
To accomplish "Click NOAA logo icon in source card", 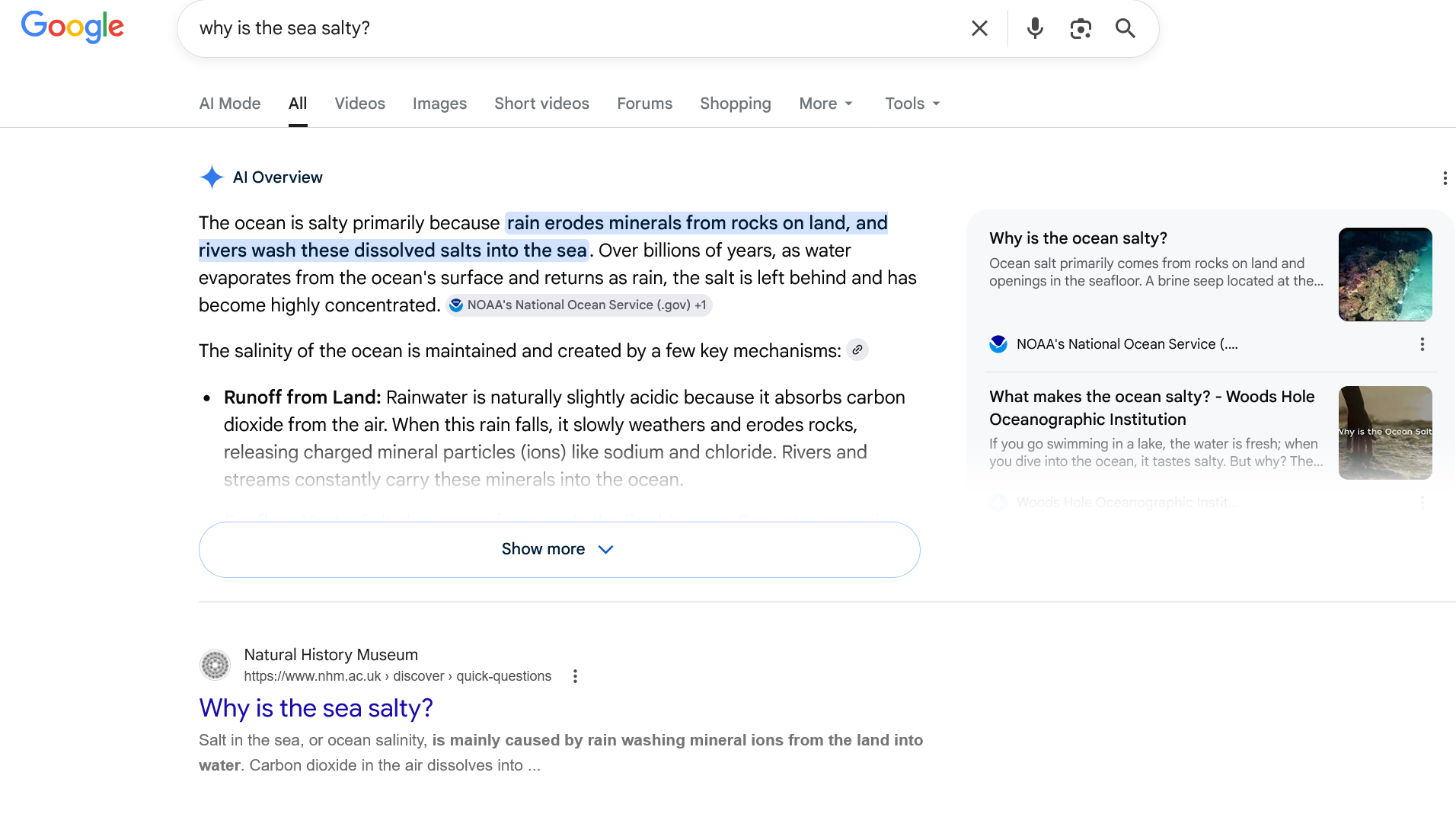I will pos(998,344).
